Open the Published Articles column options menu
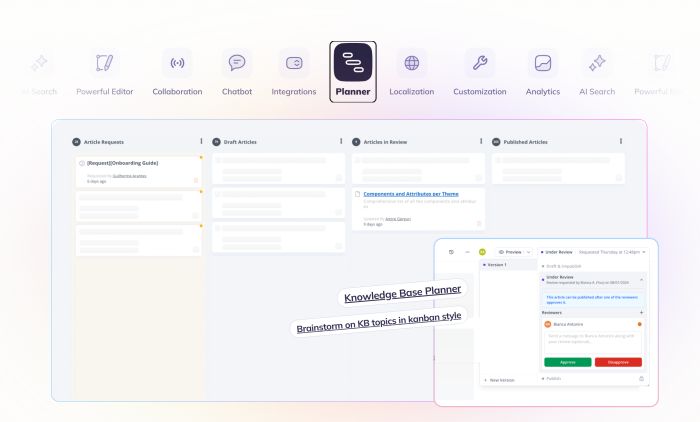 click(x=621, y=141)
